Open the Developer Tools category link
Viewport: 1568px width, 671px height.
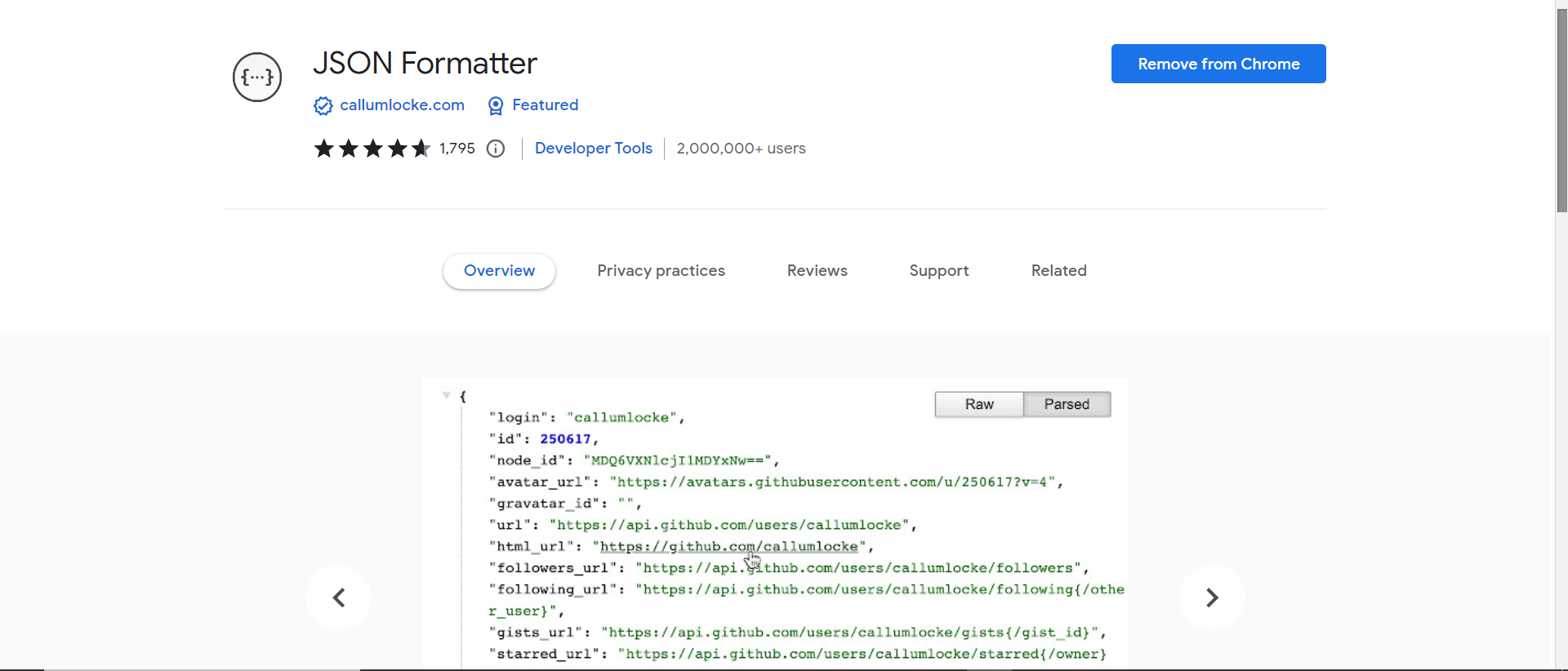coord(593,149)
